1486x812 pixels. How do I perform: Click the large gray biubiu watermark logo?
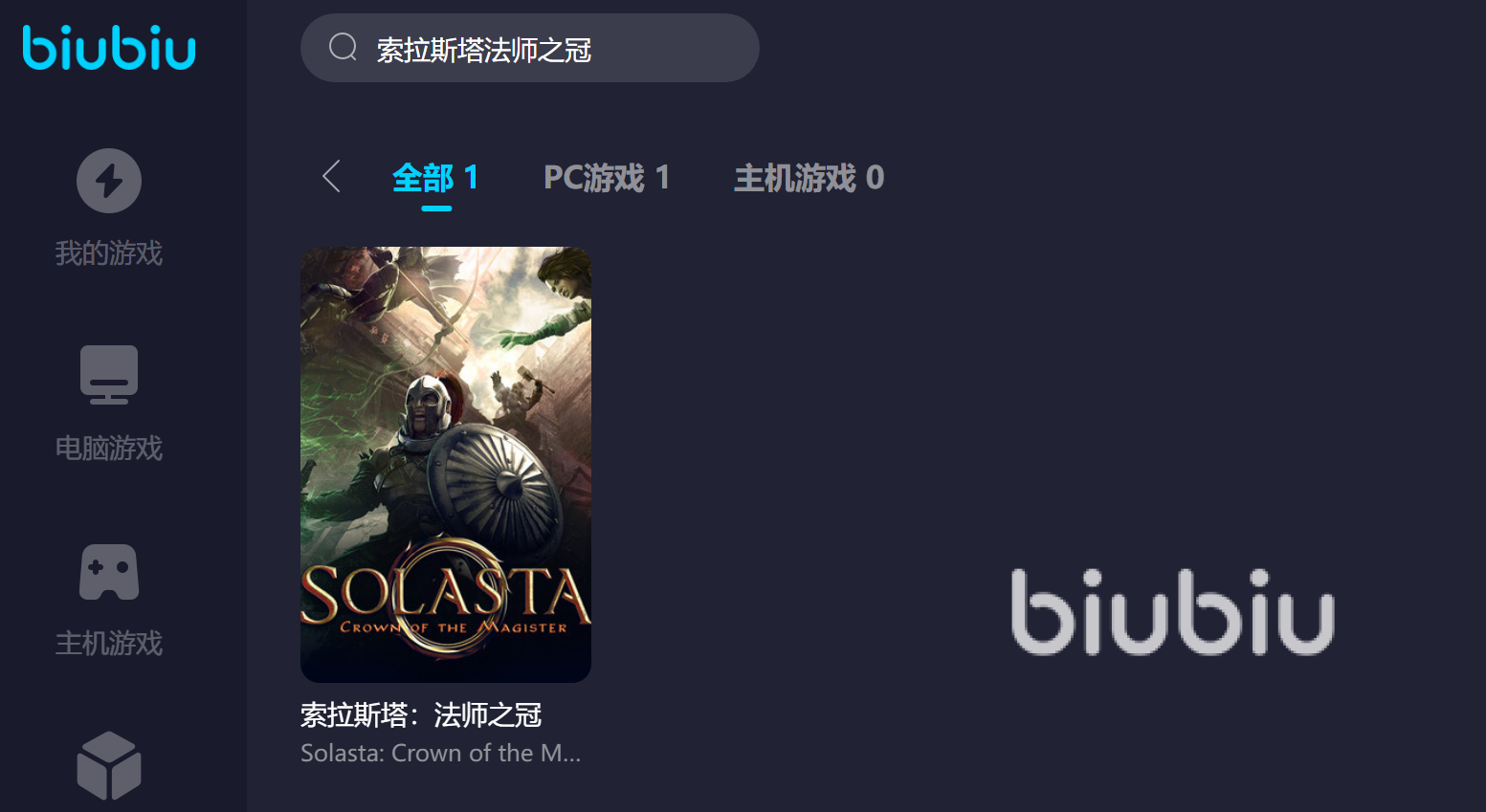(x=1172, y=612)
